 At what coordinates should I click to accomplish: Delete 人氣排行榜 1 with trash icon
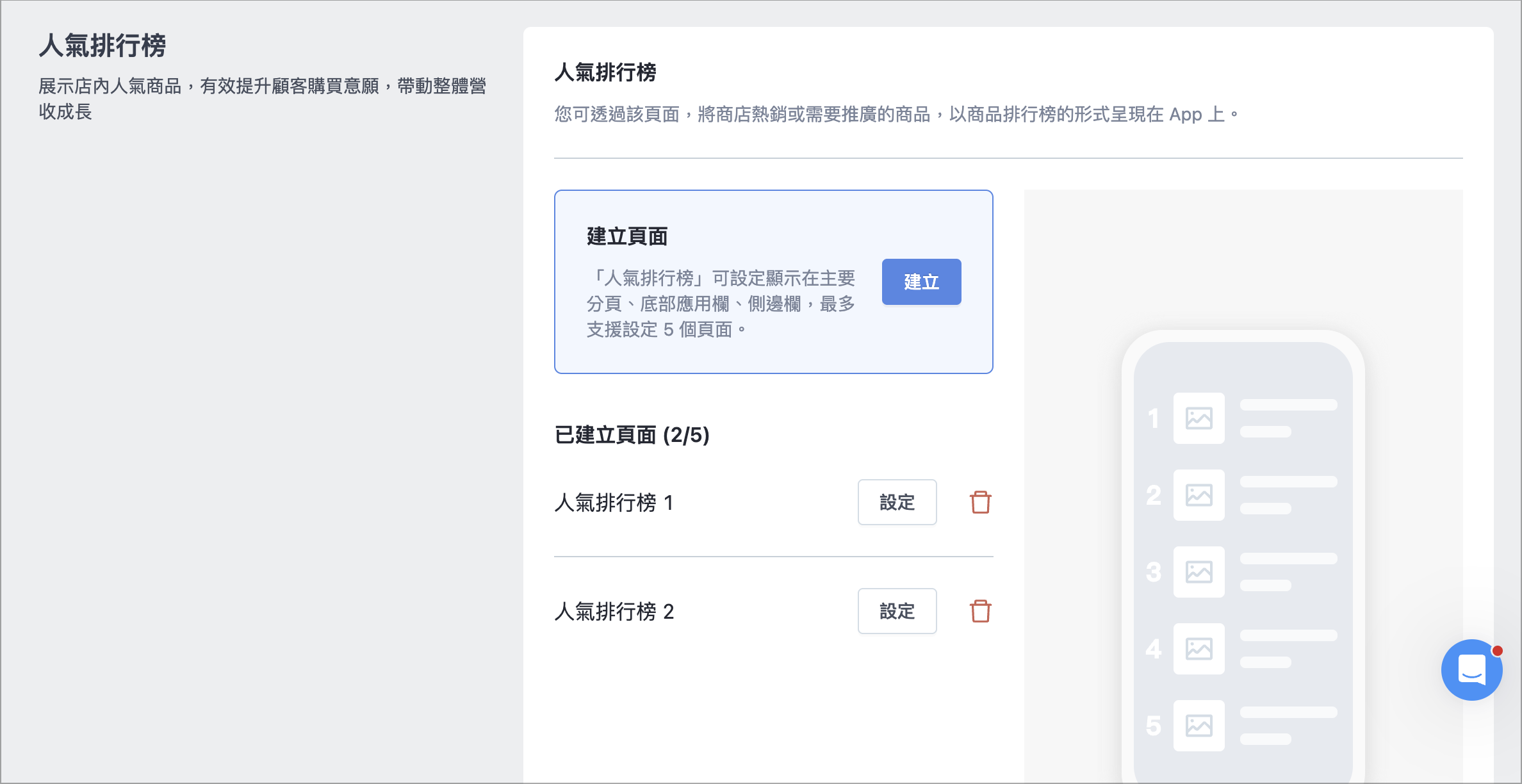coord(980,502)
